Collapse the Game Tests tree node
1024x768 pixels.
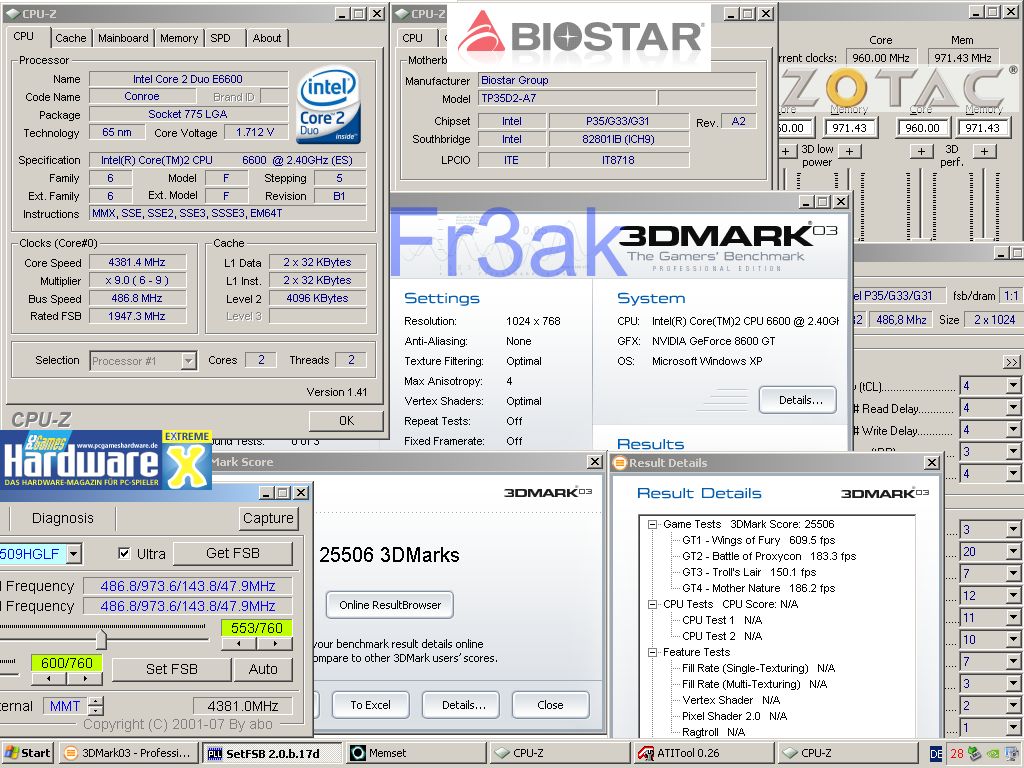[x=651, y=524]
